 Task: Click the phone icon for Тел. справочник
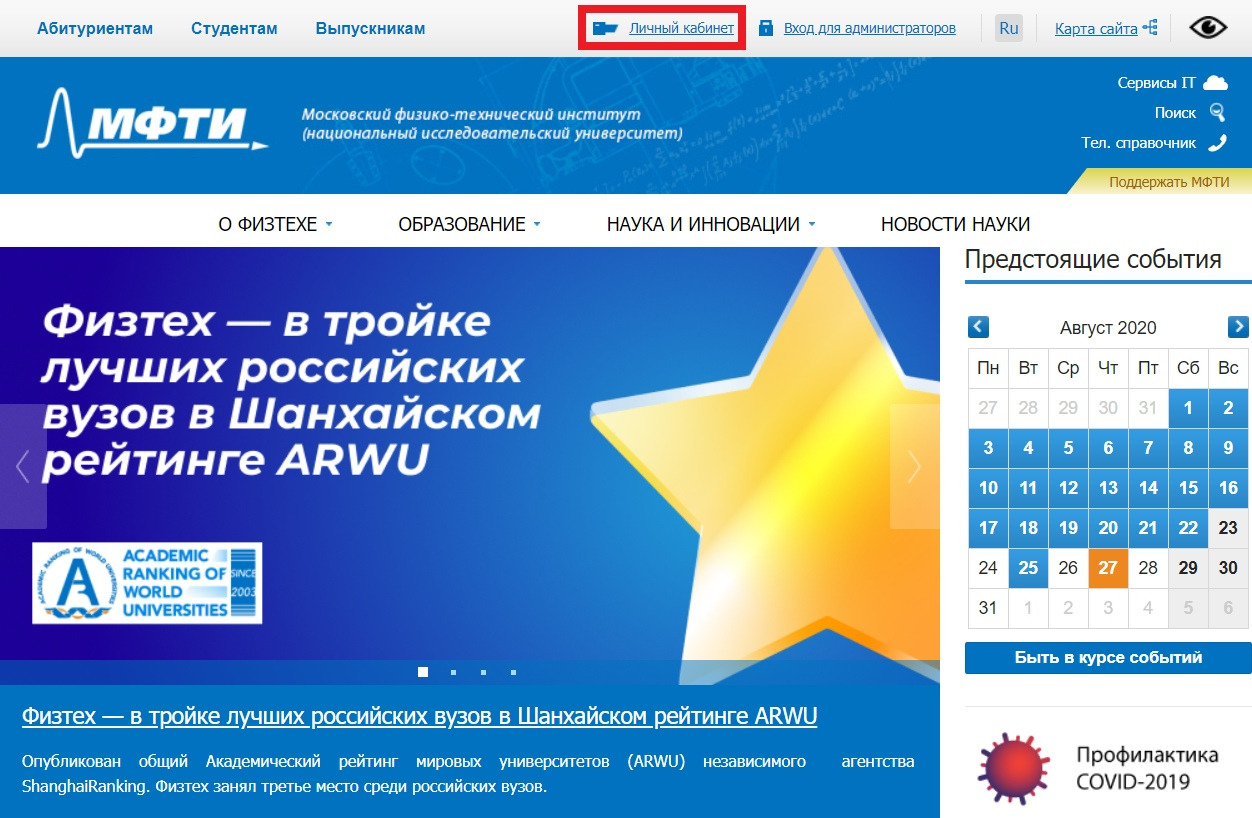(x=1217, y=143)
